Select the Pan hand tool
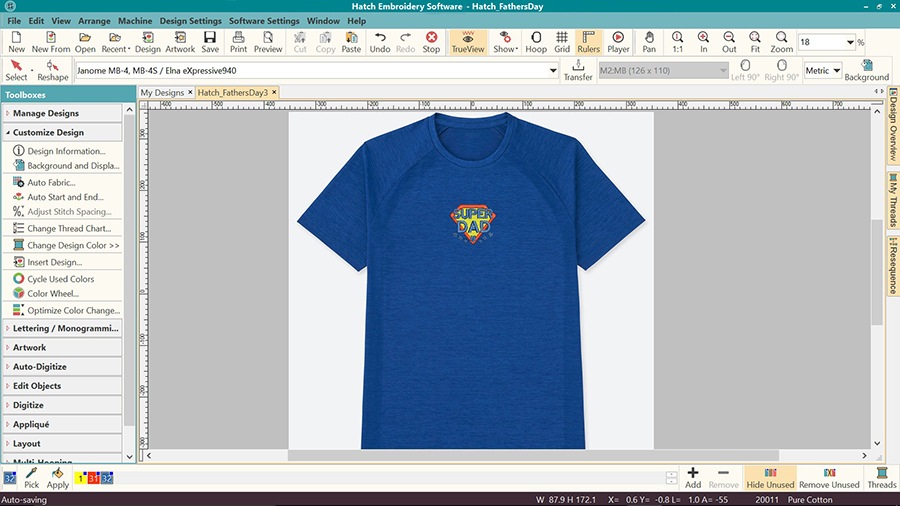The width and height of the screenshot is (900, 506). tap(649, 42)
